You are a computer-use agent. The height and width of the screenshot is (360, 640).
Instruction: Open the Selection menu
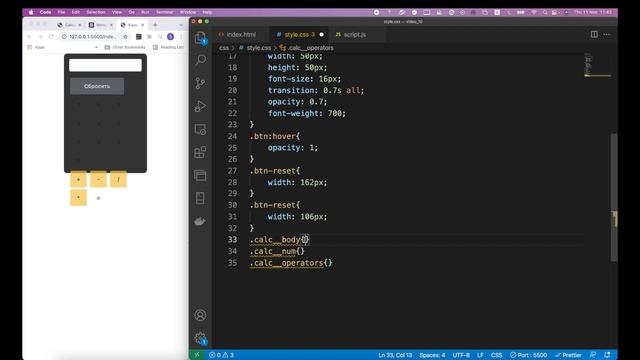pos(96,12)
